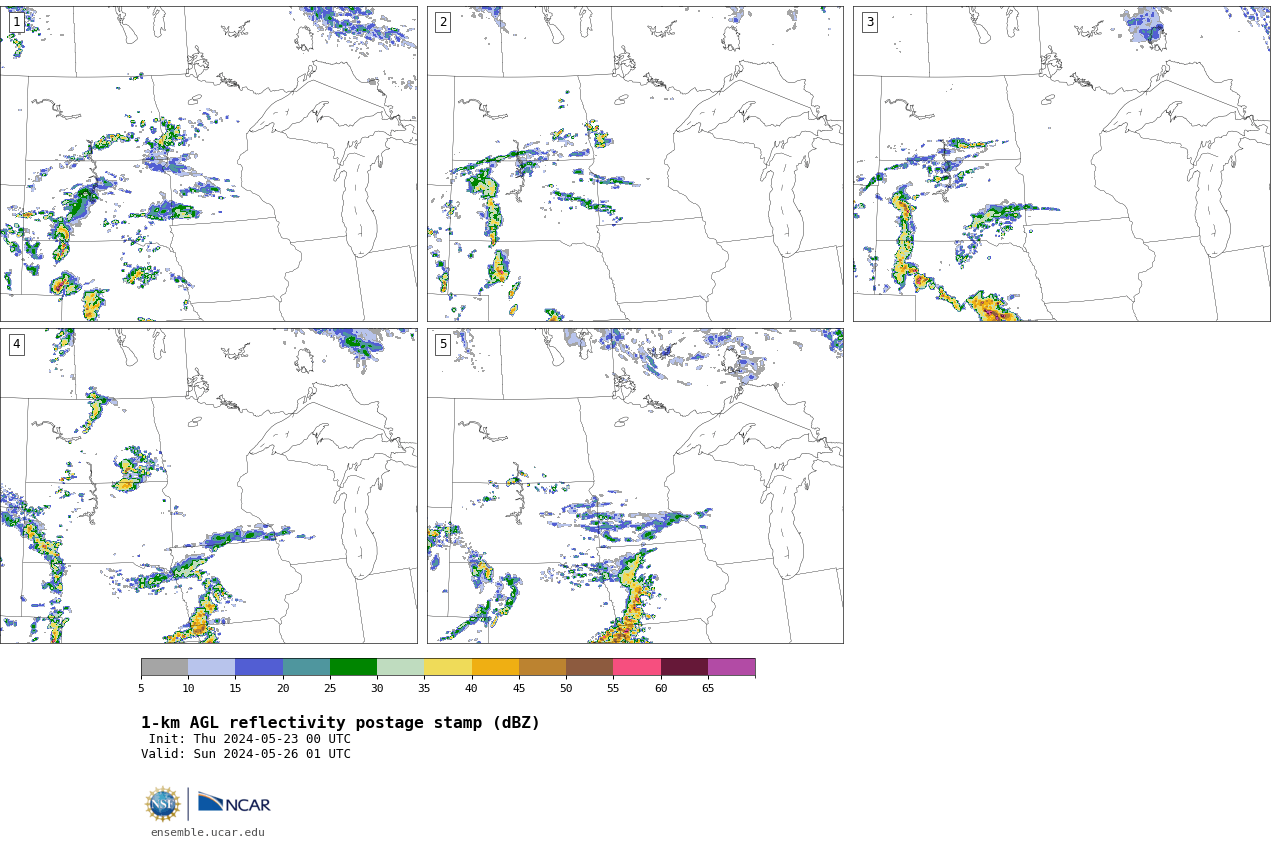
Task: Click the 5 tick label on colorbar
Action: 141,688
